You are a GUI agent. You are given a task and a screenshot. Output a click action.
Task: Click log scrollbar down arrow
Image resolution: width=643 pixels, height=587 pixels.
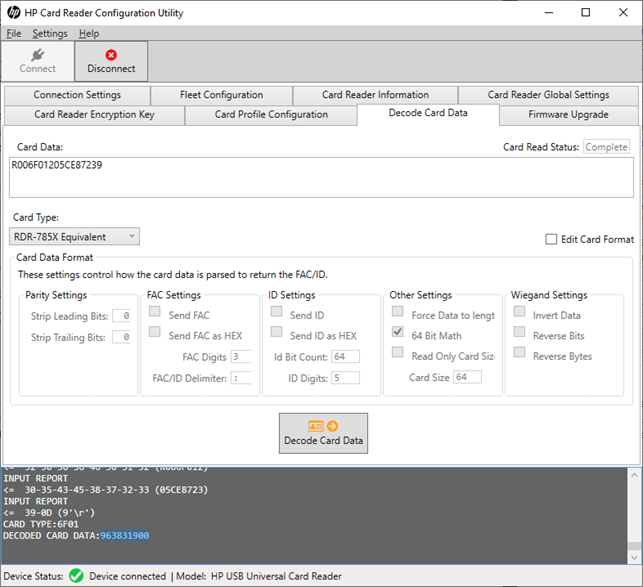click(x=634, y=557)
